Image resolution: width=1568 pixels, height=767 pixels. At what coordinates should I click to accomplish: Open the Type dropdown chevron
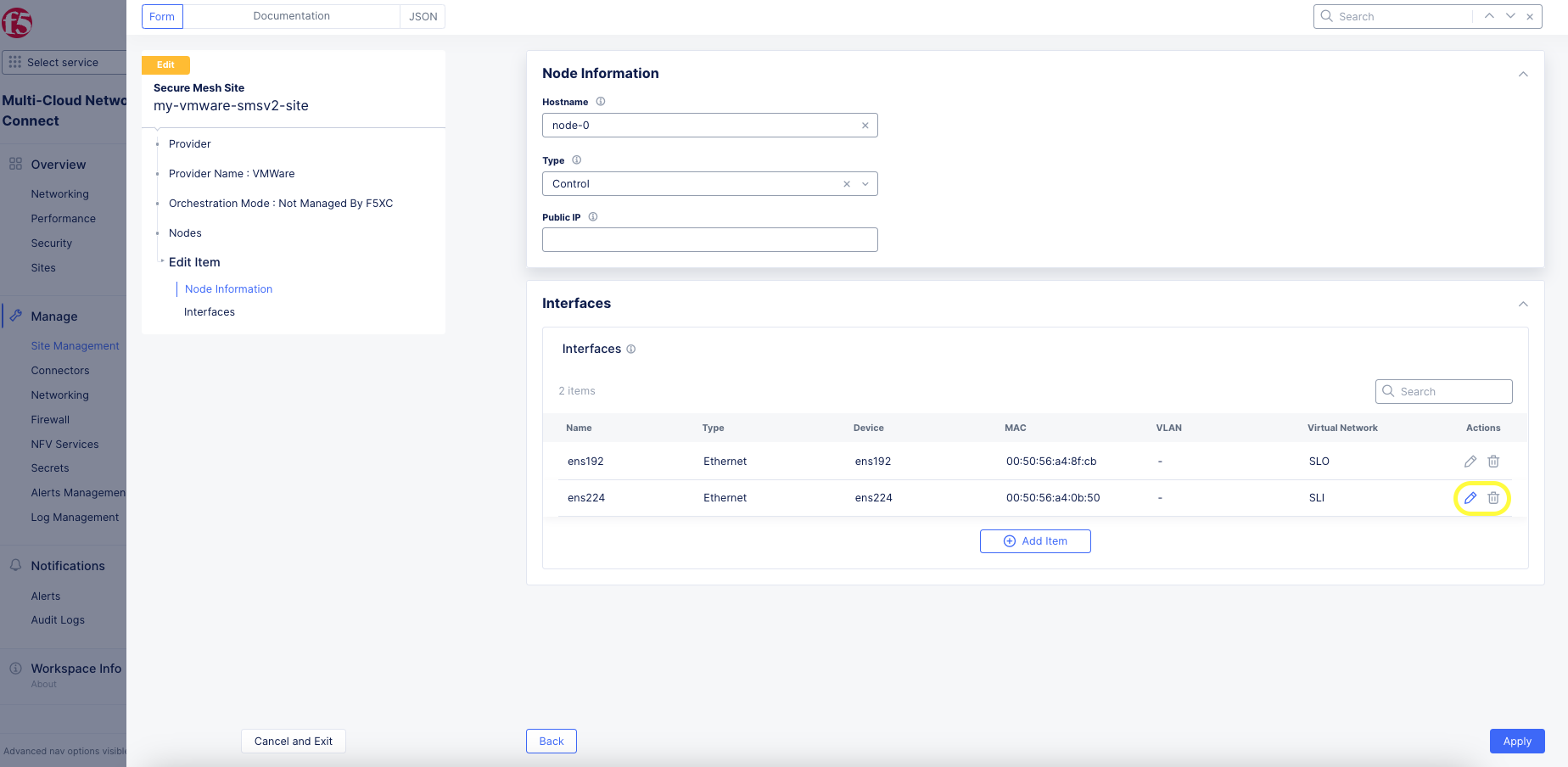point(865,183)
